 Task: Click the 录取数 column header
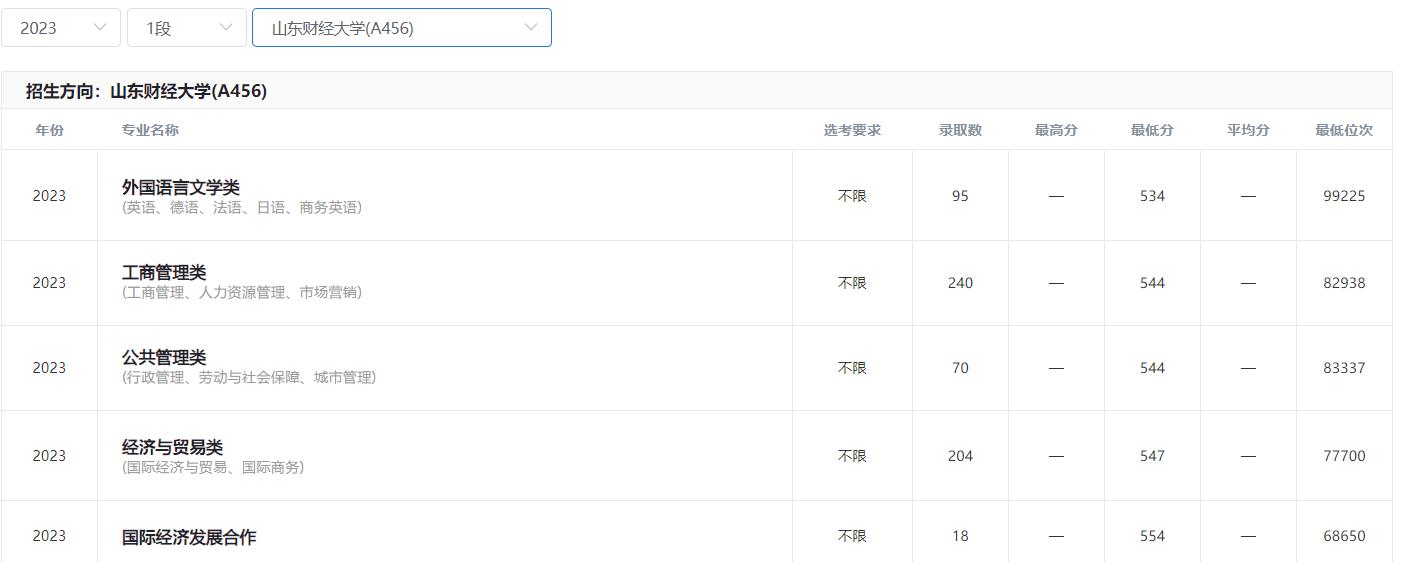[x=960, y=130]
